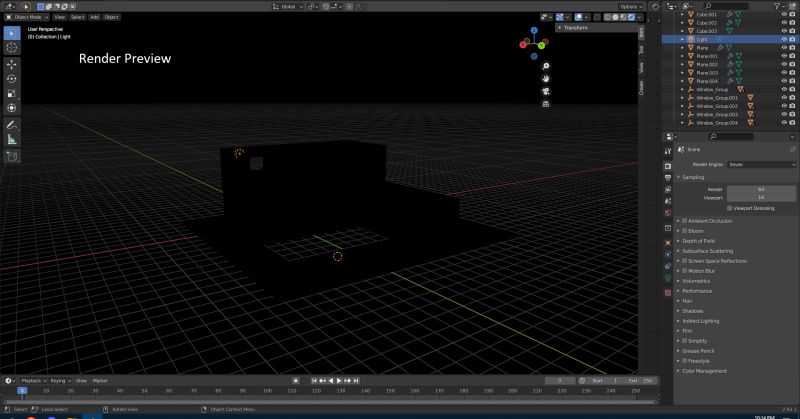This screenshot has height=419, width=800.
Task: Collapse the Sampling panel
Action: (x=693, y=177)
